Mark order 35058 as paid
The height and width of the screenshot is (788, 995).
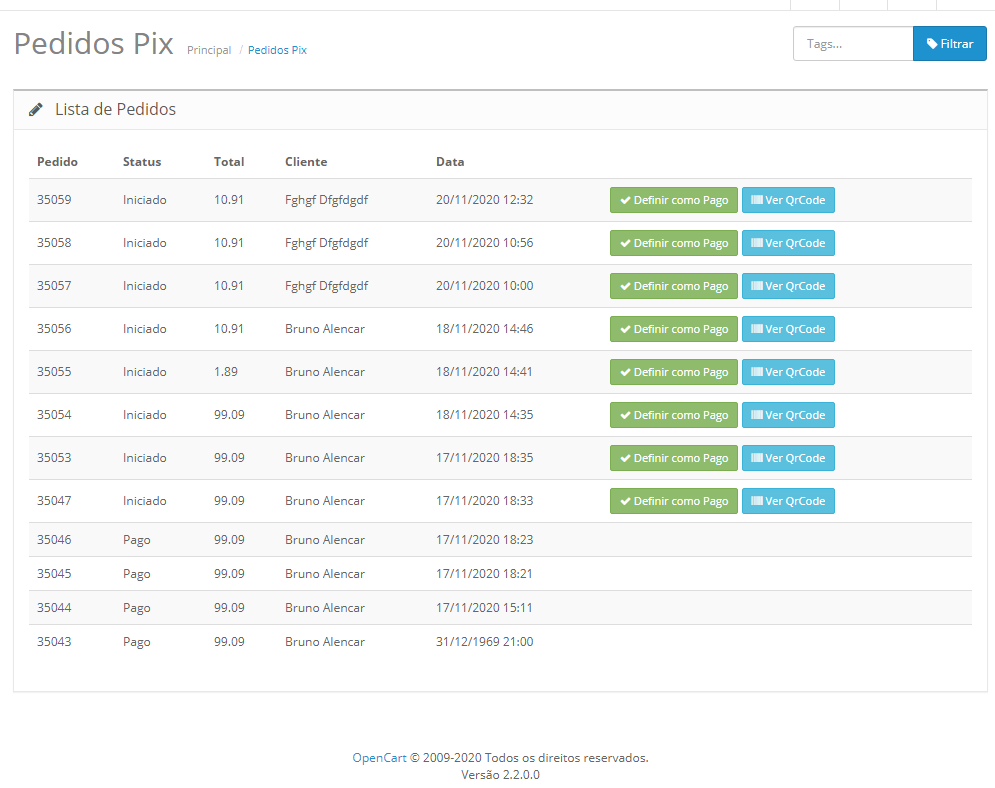pyautogui.click(x=673, y=243)
